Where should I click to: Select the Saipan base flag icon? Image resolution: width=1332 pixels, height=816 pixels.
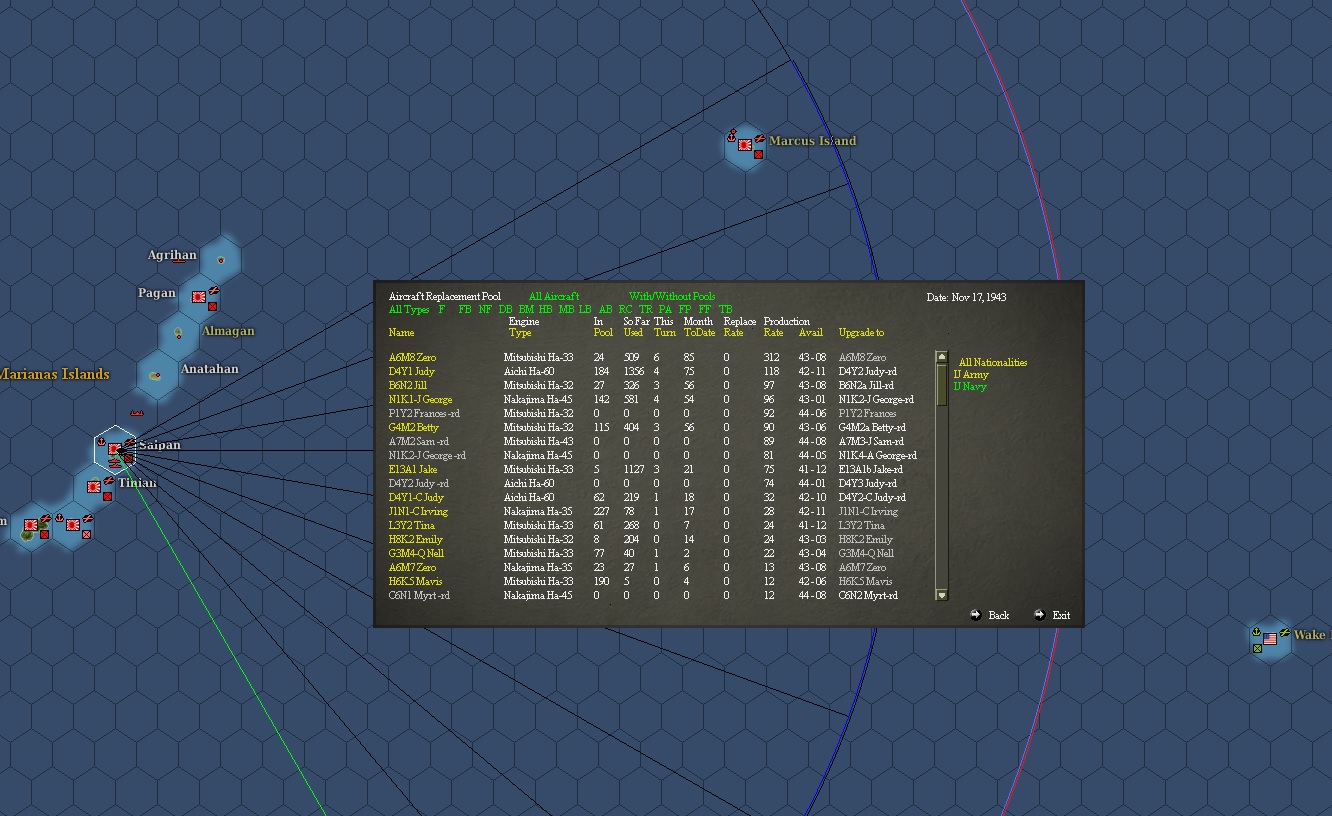pos(115,449)
